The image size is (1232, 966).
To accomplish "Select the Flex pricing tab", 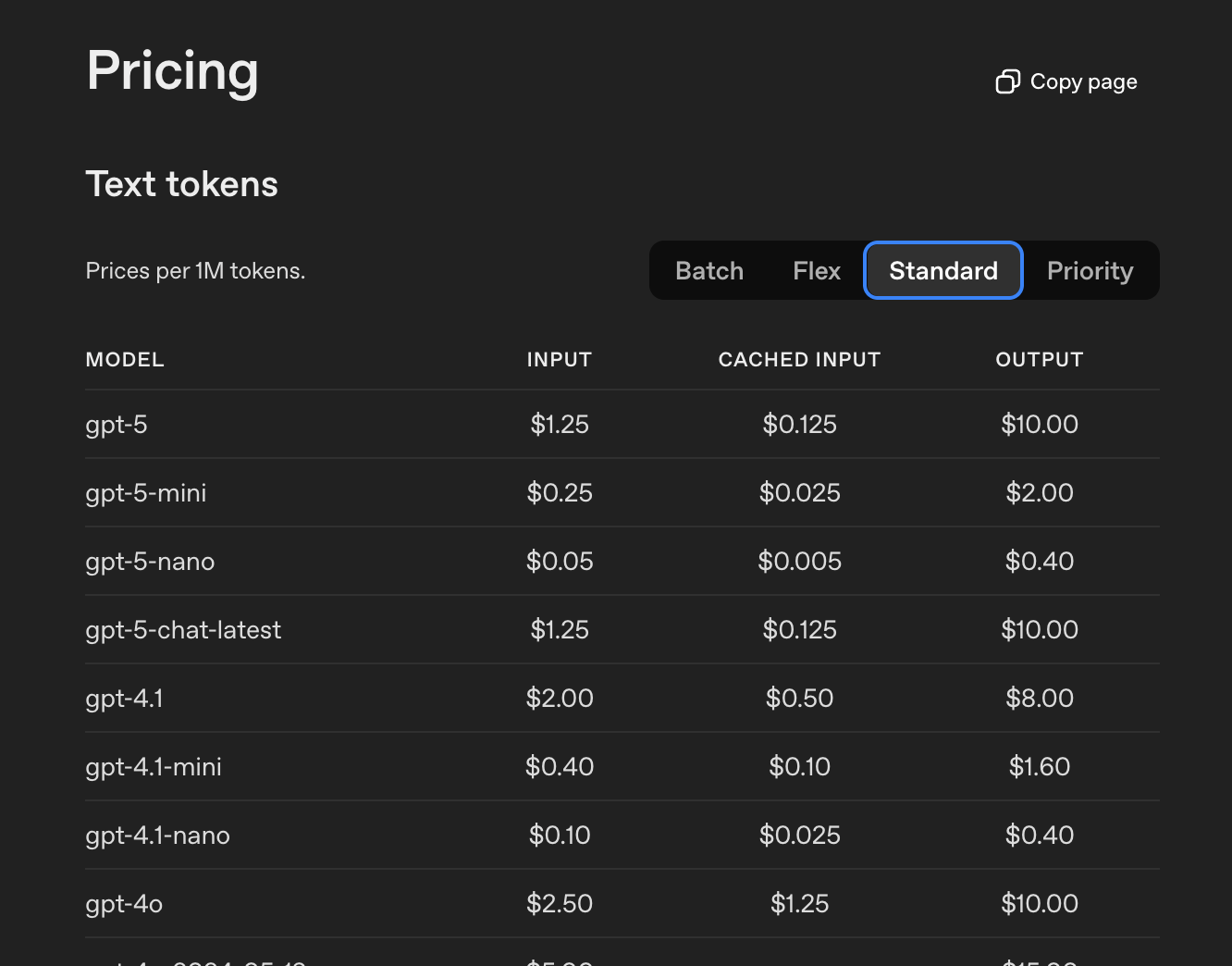I will [817, 271].
